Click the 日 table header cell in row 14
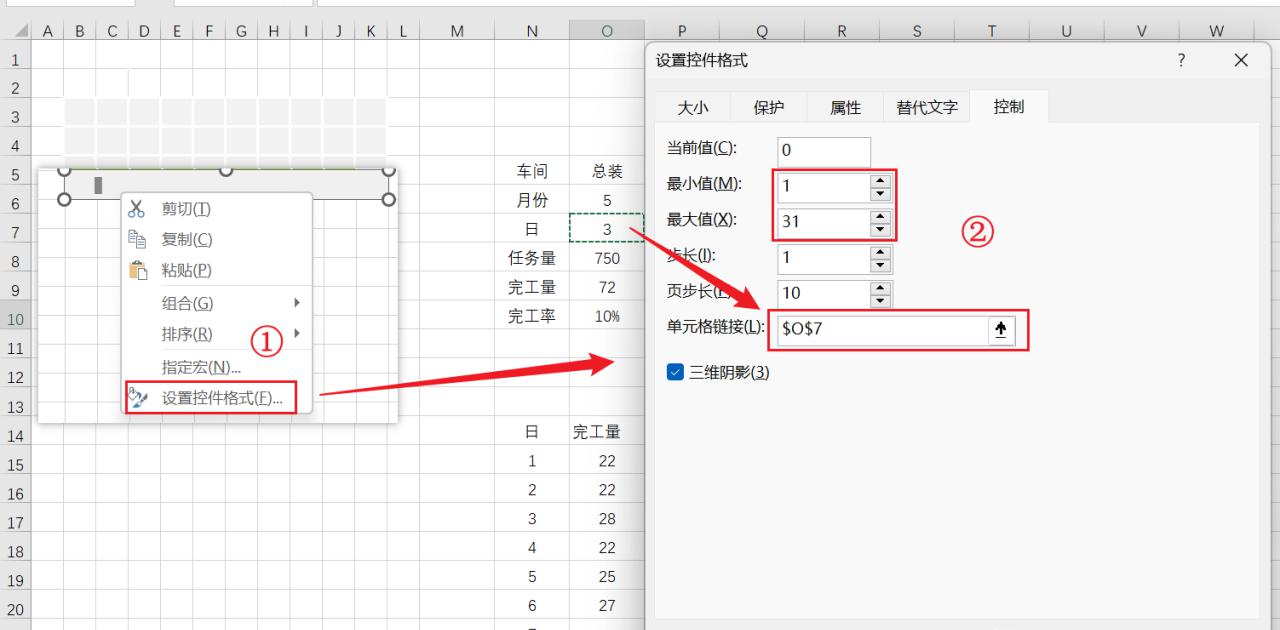The width and height of the screenshot is (1280, 630). [x=532, y=432]
